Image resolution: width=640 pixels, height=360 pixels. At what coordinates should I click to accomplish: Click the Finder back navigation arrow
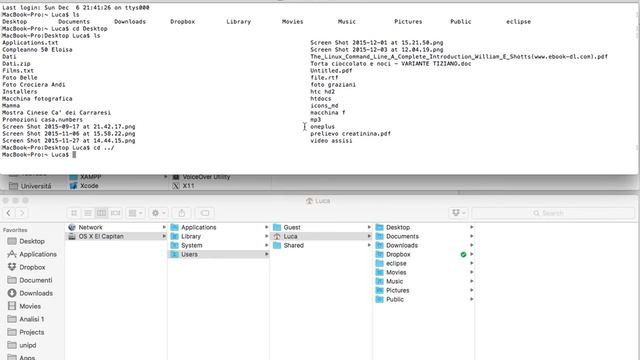click(9, 213)
